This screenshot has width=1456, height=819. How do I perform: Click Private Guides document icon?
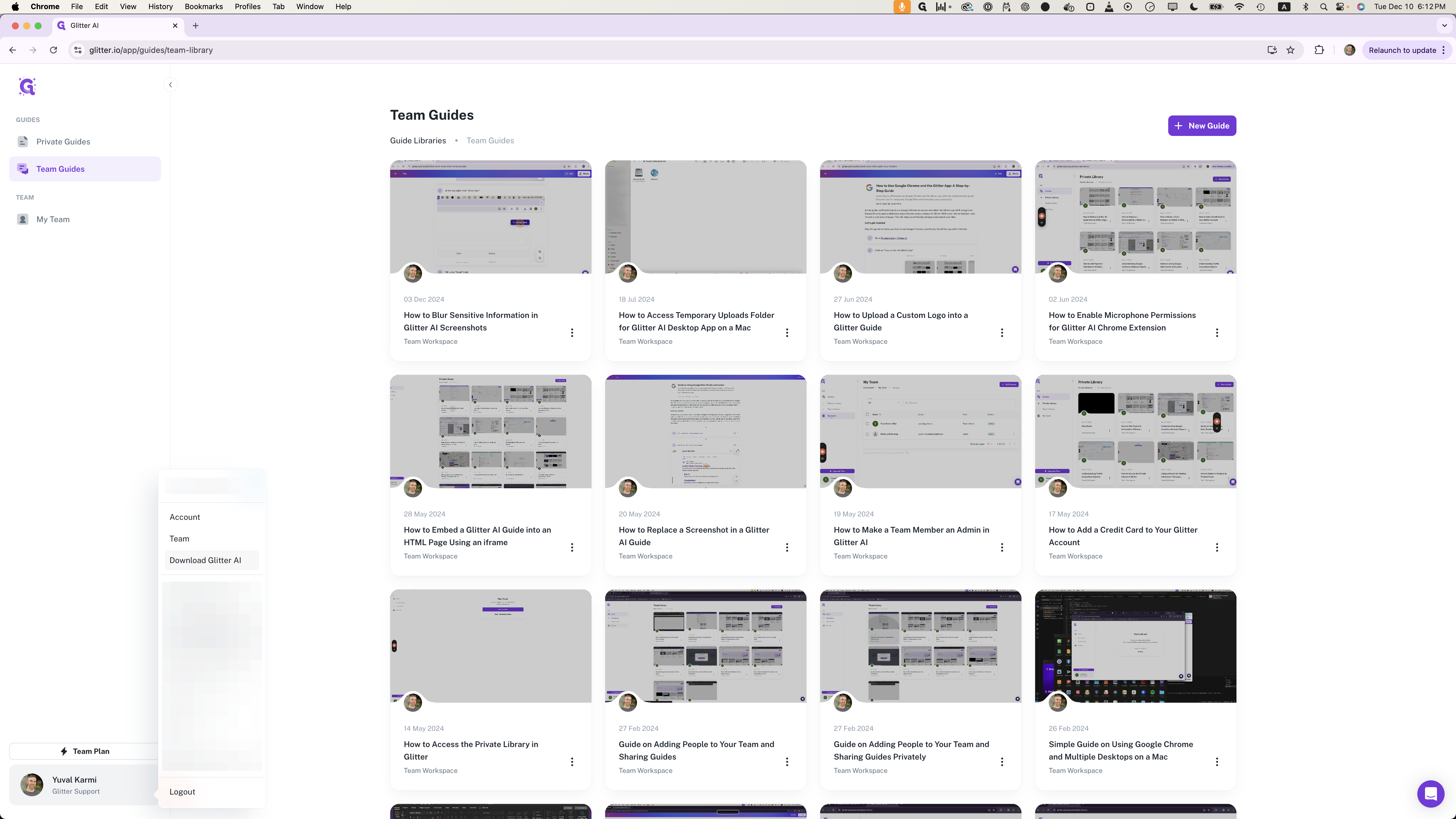click(x=23, y=142)
